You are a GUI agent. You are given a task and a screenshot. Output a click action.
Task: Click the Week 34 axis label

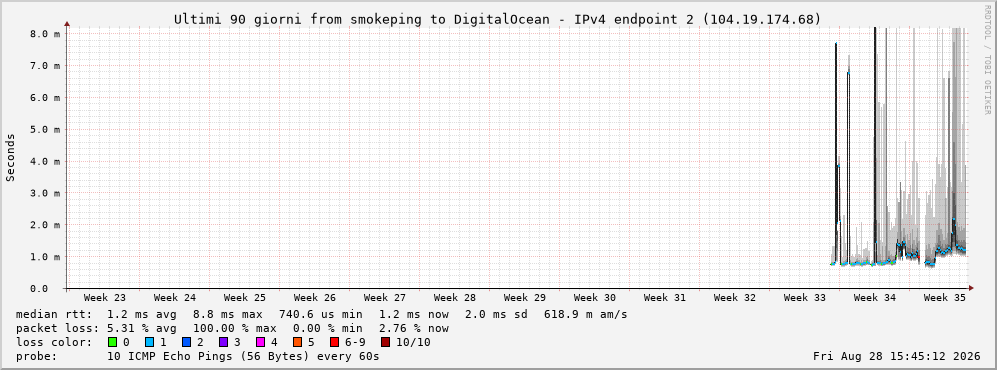coord(874,298)
